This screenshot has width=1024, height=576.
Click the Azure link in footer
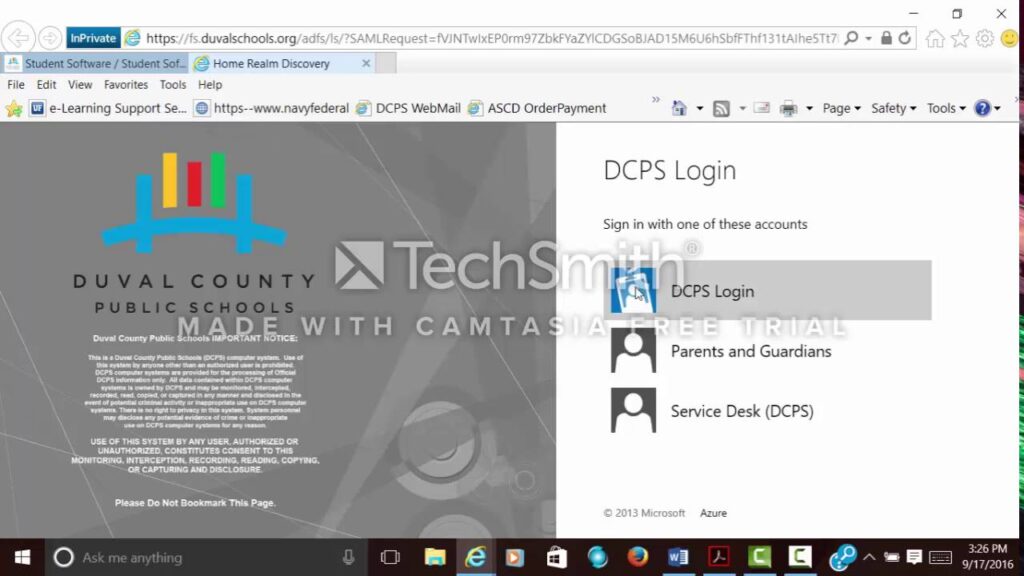713,513
